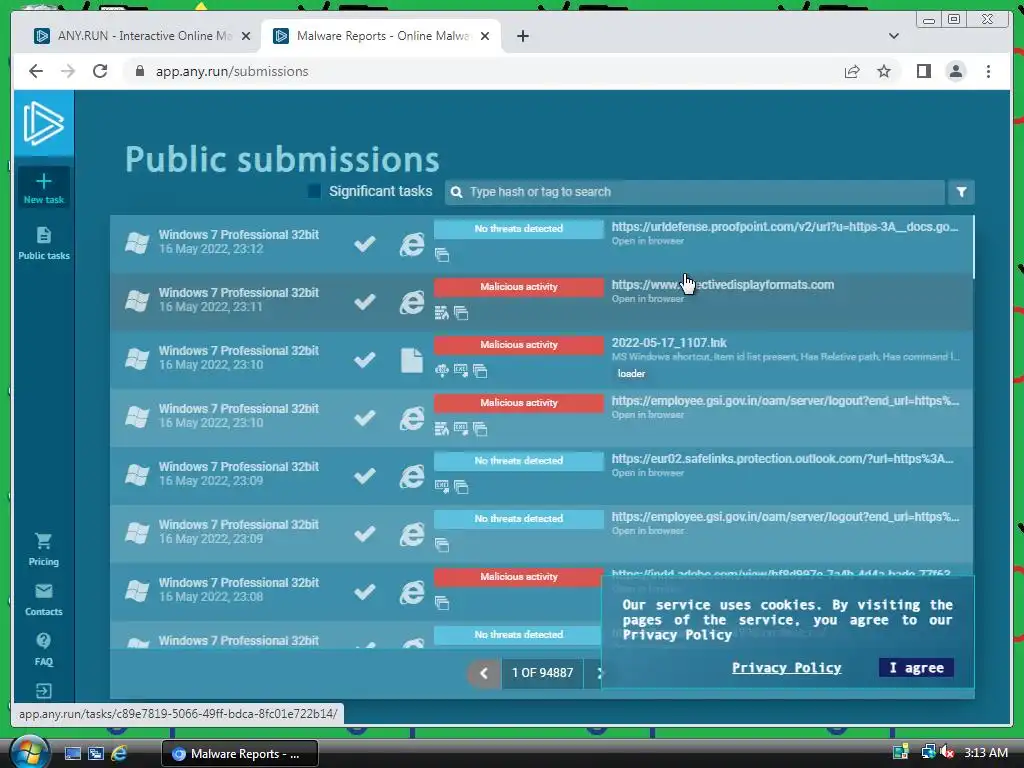Click the 'loader' tag on the .lnk row
Viewport: 1024px width, 768px height.
631,374
